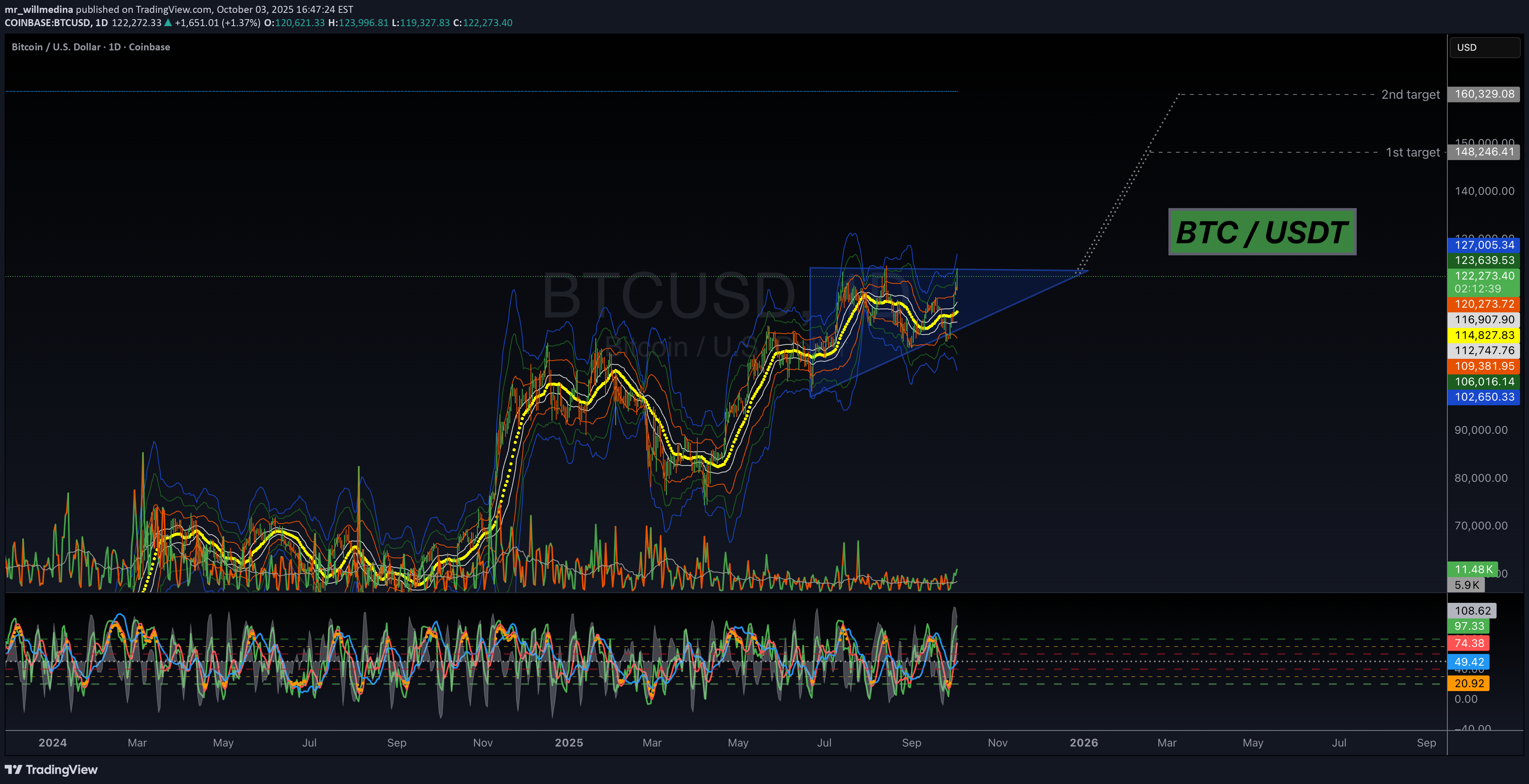Viewport: 1529px width, 784px height.
Task: Select the Bitcoin / U.S. Dollar · 1D · Coinbase title
Action: tap(91, 46)
